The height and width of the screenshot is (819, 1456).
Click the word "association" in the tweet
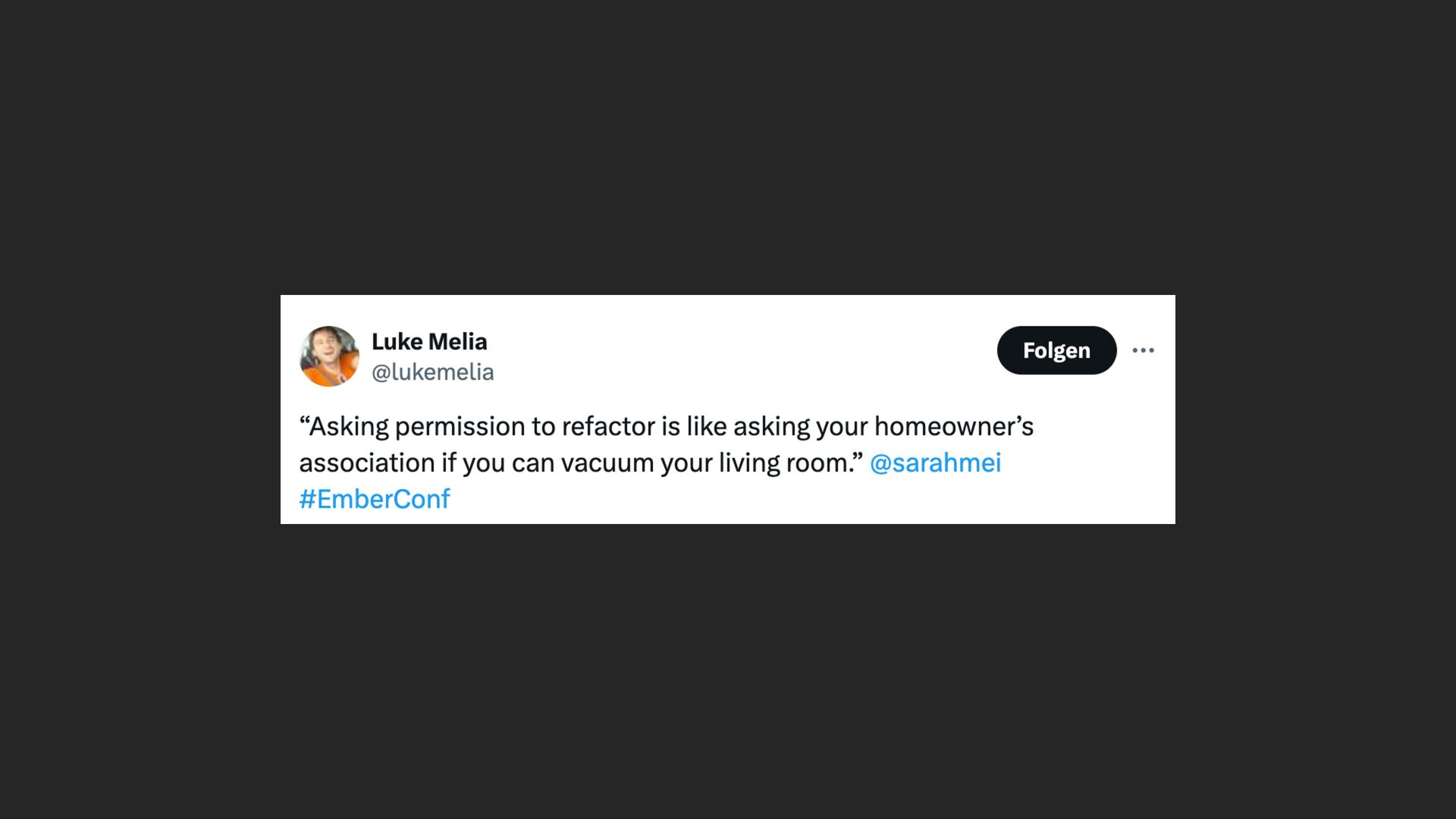coord(367,463)
